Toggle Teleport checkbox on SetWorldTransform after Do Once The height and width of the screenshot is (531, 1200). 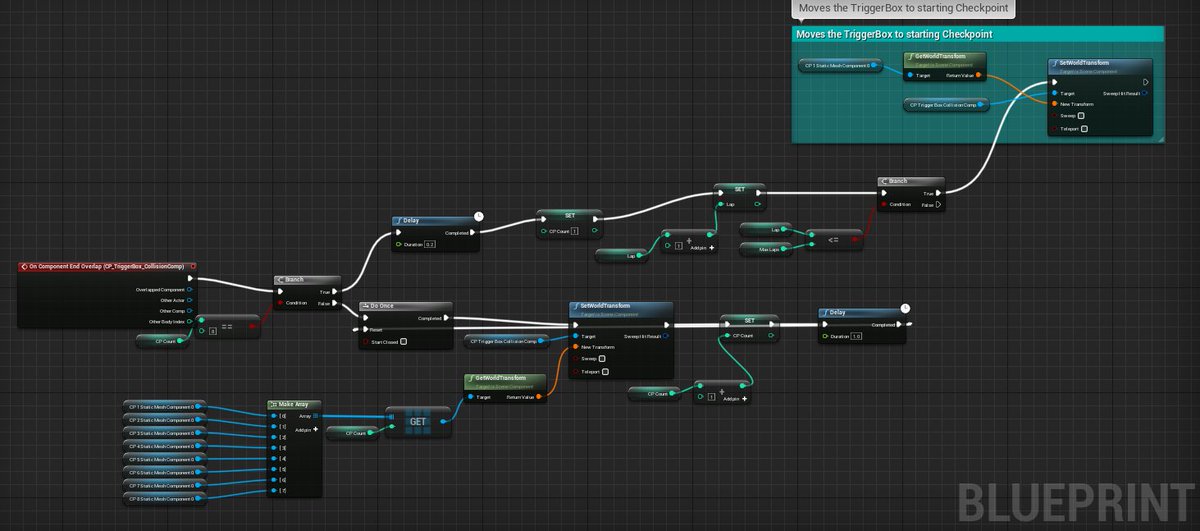[x=606, y=371]
